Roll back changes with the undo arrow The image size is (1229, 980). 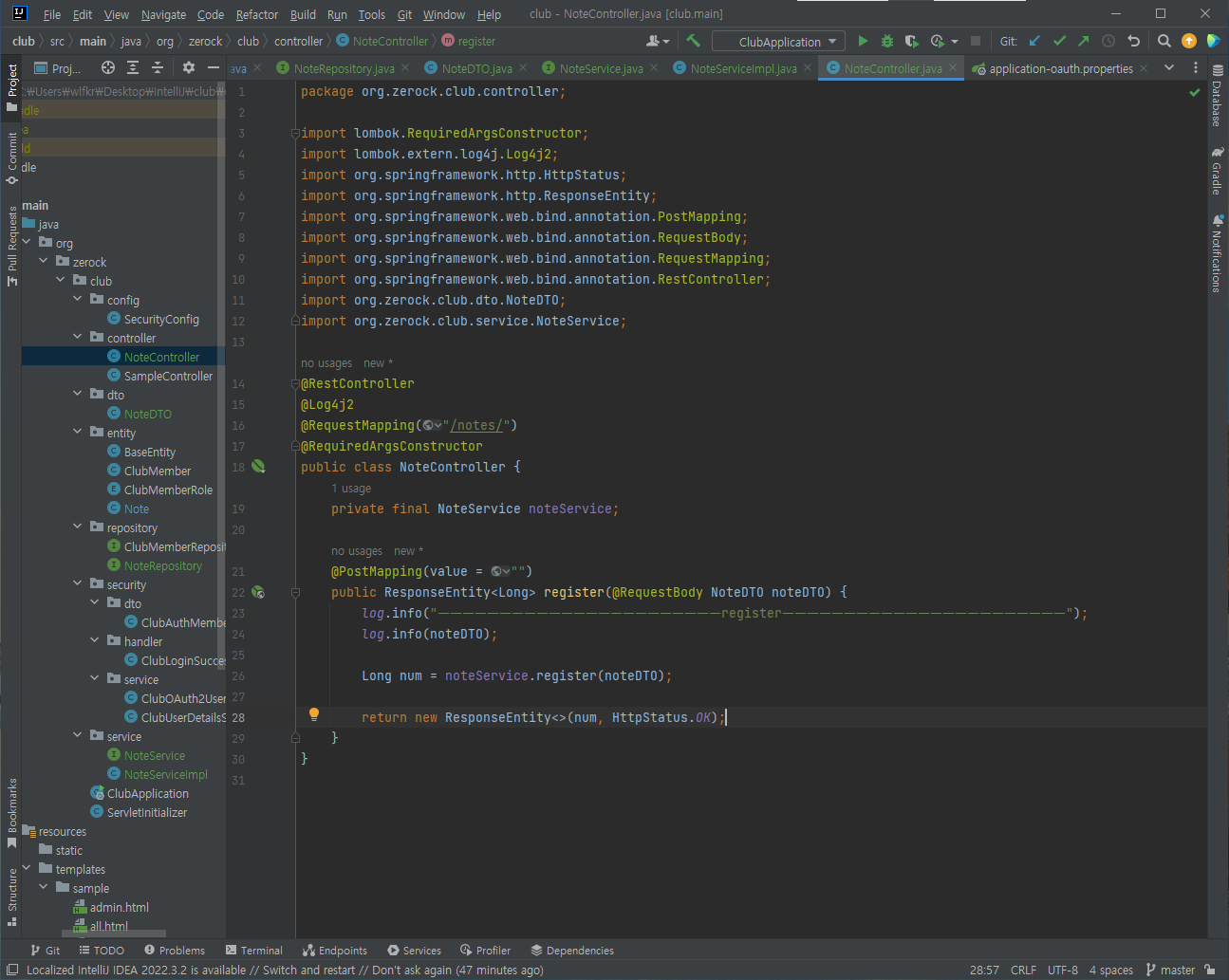pos(1133,41)
